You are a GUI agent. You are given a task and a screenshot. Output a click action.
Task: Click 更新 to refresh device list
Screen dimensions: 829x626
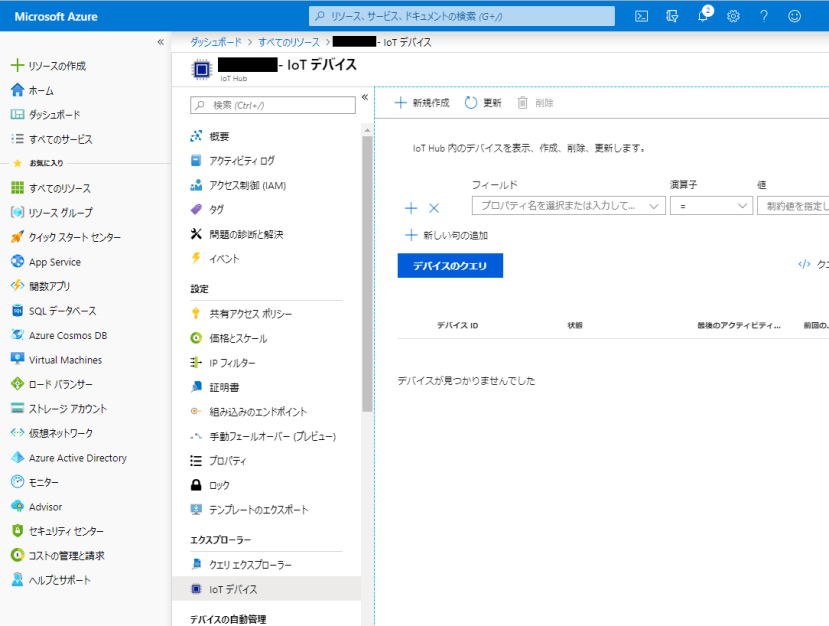coord(483,103)
